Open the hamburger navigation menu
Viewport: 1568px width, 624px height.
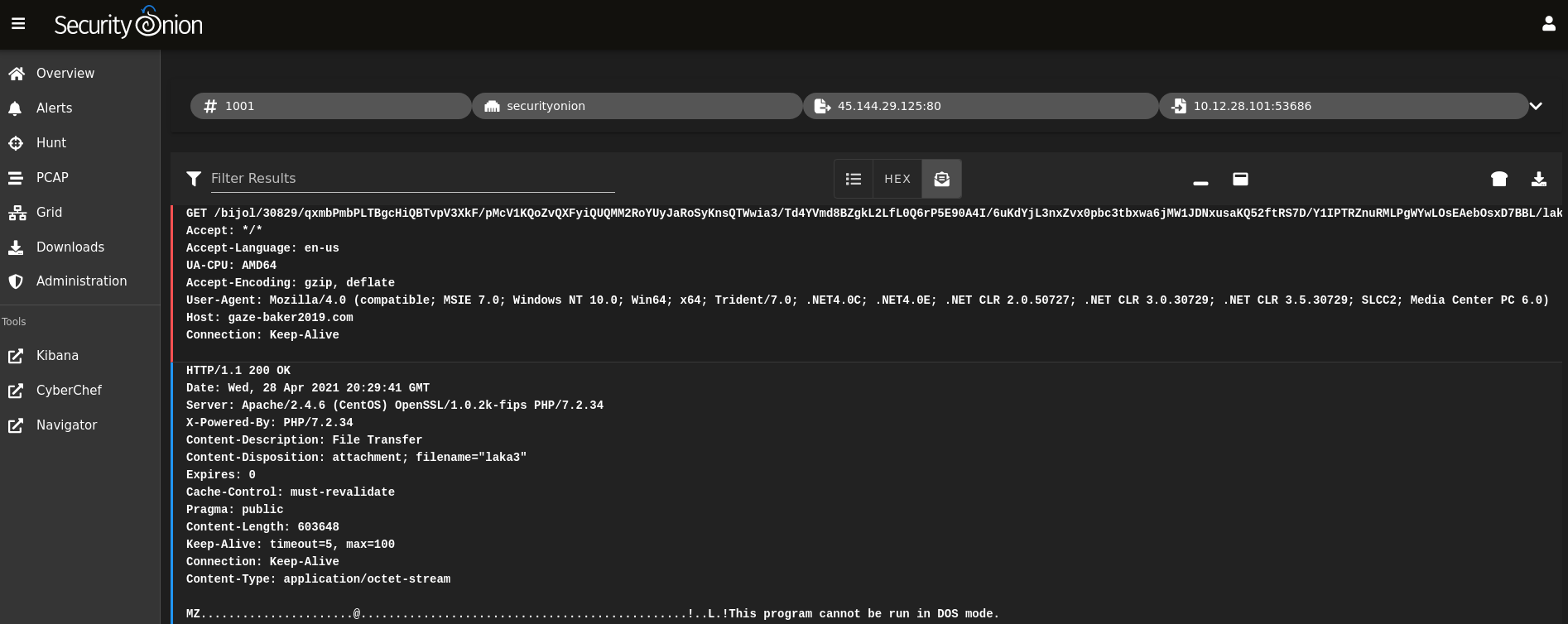click(x=18, y=24)
